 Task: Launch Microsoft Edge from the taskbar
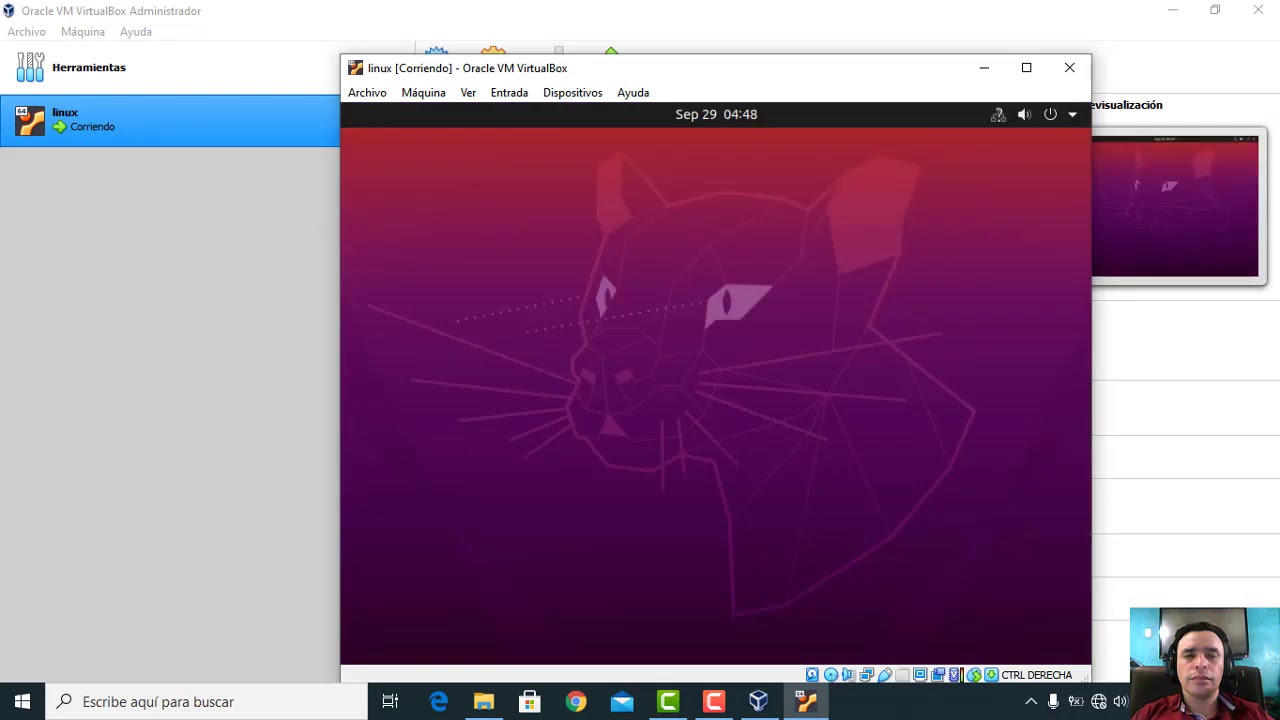(x=438, y=701)
